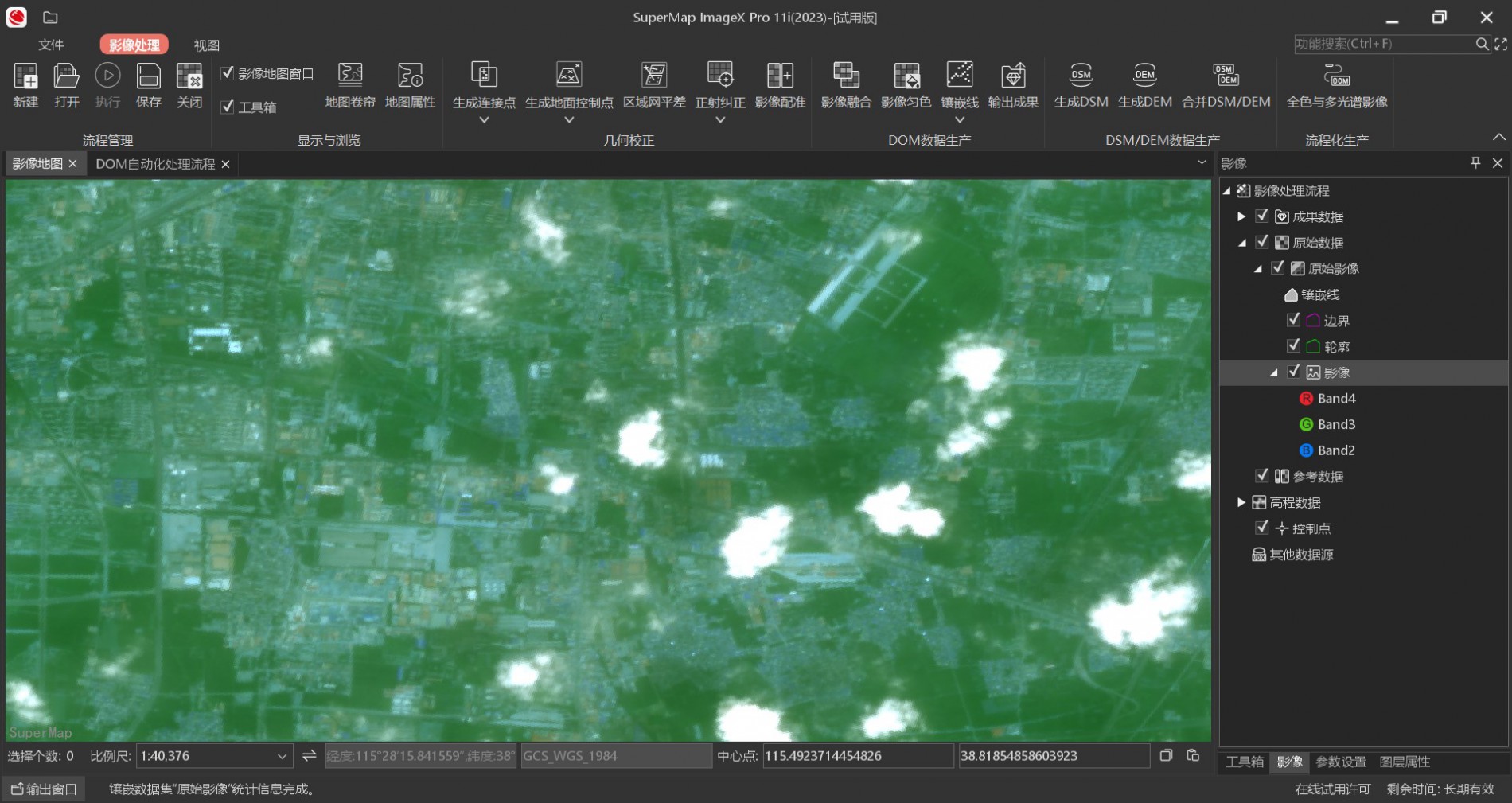1512x803 pixels.
Task: Switch to 参数设置 bottom tab
Action: click(1341, 762)
